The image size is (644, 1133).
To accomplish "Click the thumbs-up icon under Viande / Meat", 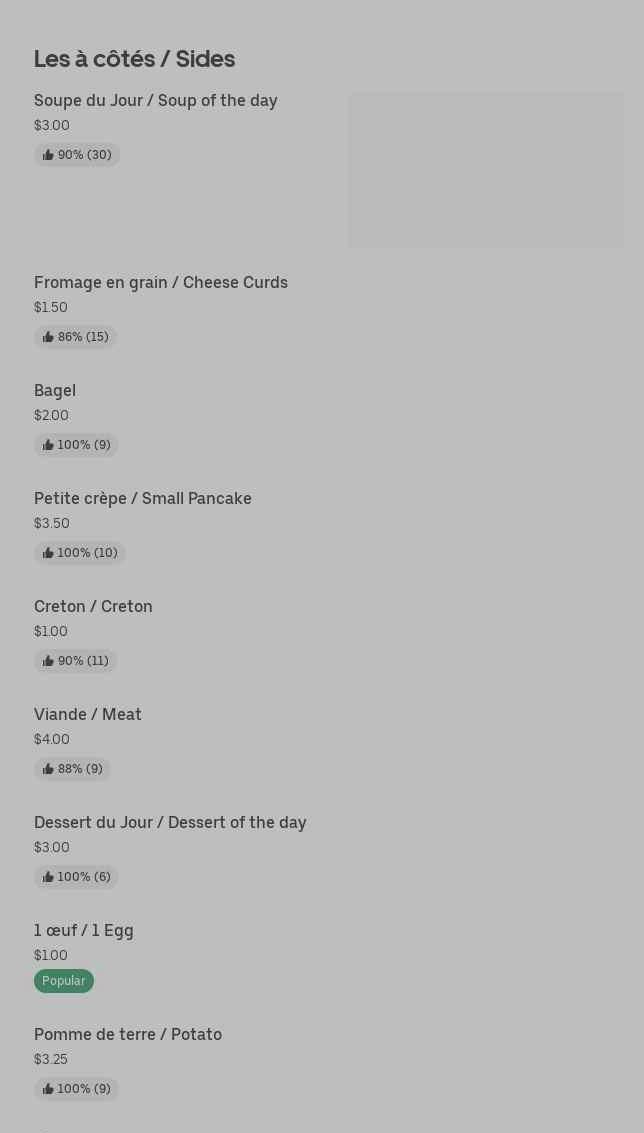I will [48, 769].
